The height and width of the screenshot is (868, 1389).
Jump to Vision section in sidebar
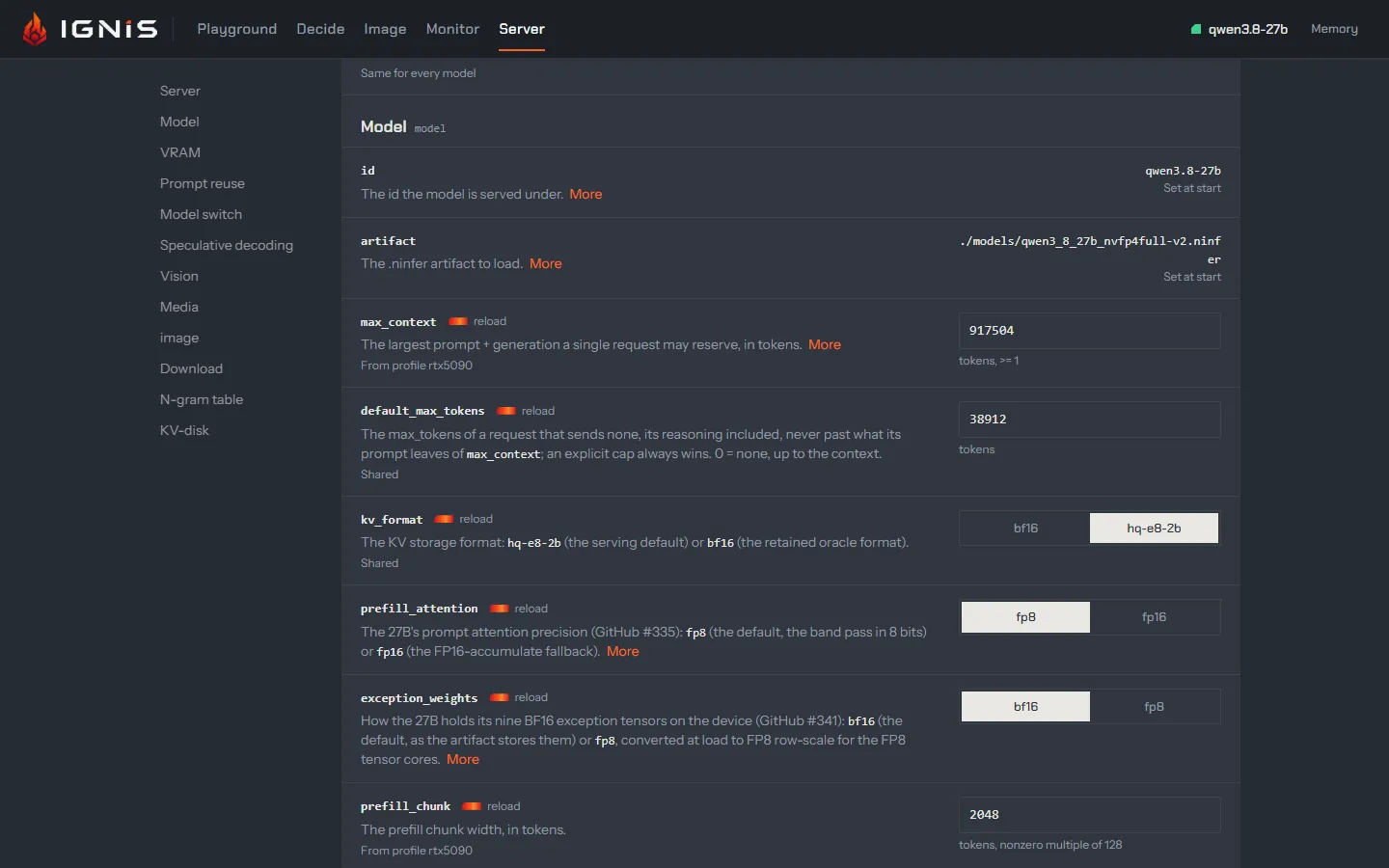click(179, 276)
